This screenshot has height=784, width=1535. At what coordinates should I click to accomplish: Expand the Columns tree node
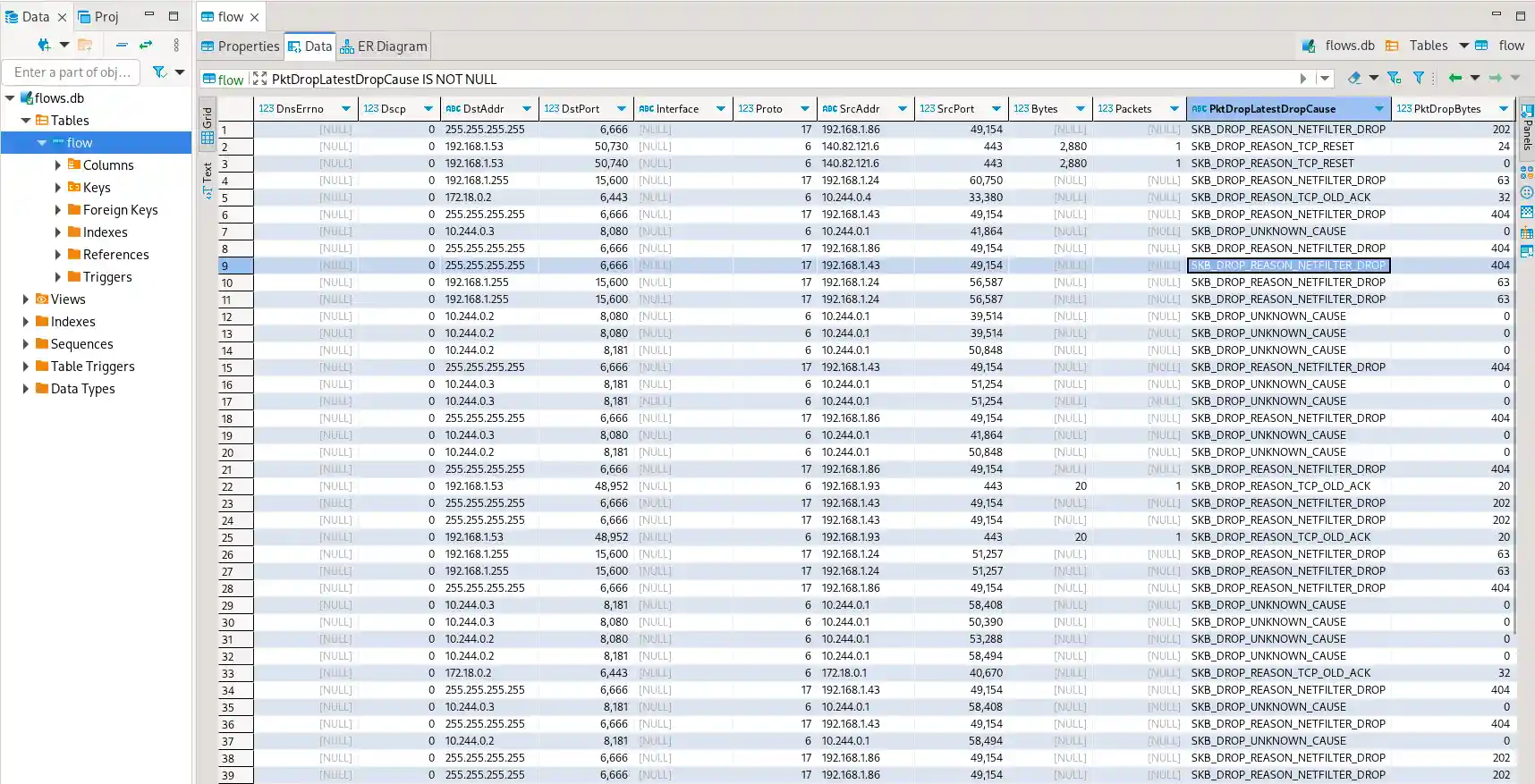[58, 165]
